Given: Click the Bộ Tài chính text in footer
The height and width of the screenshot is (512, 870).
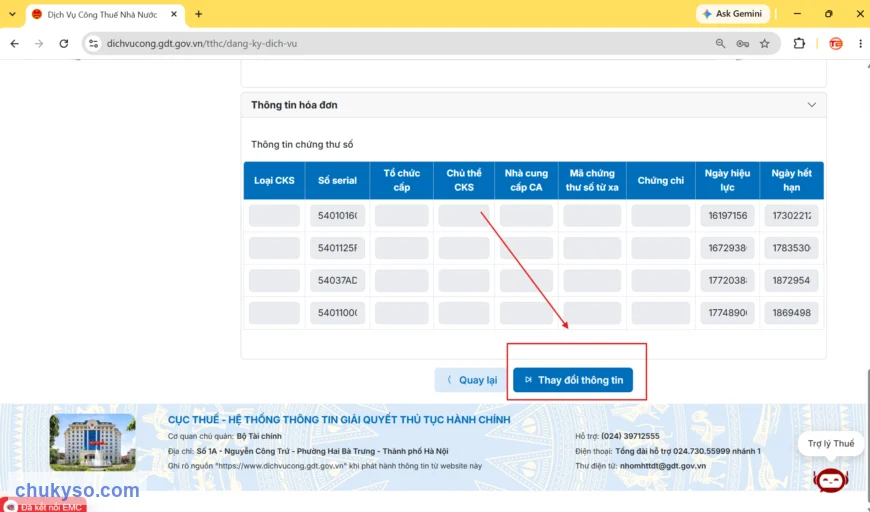Looking at the screenshot, I should 259,436.
